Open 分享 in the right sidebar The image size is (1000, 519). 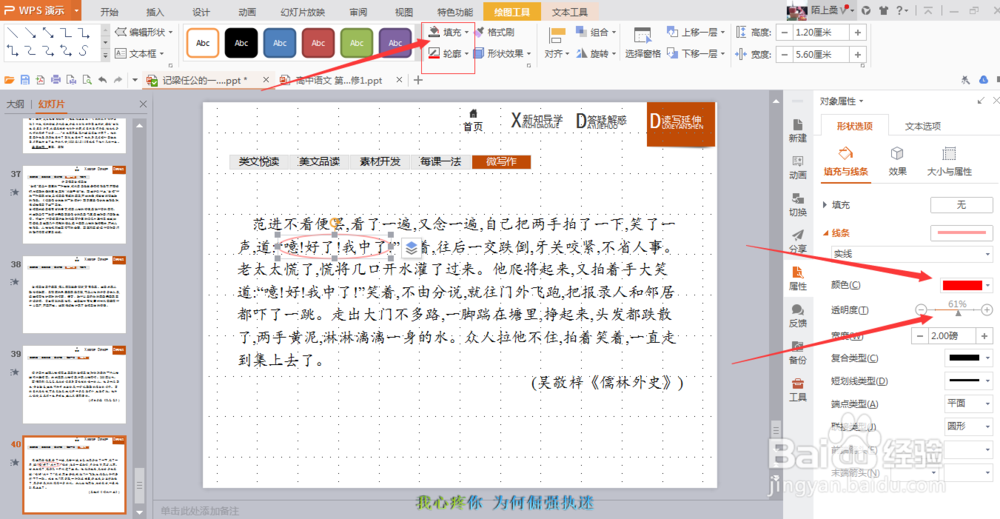797,242
